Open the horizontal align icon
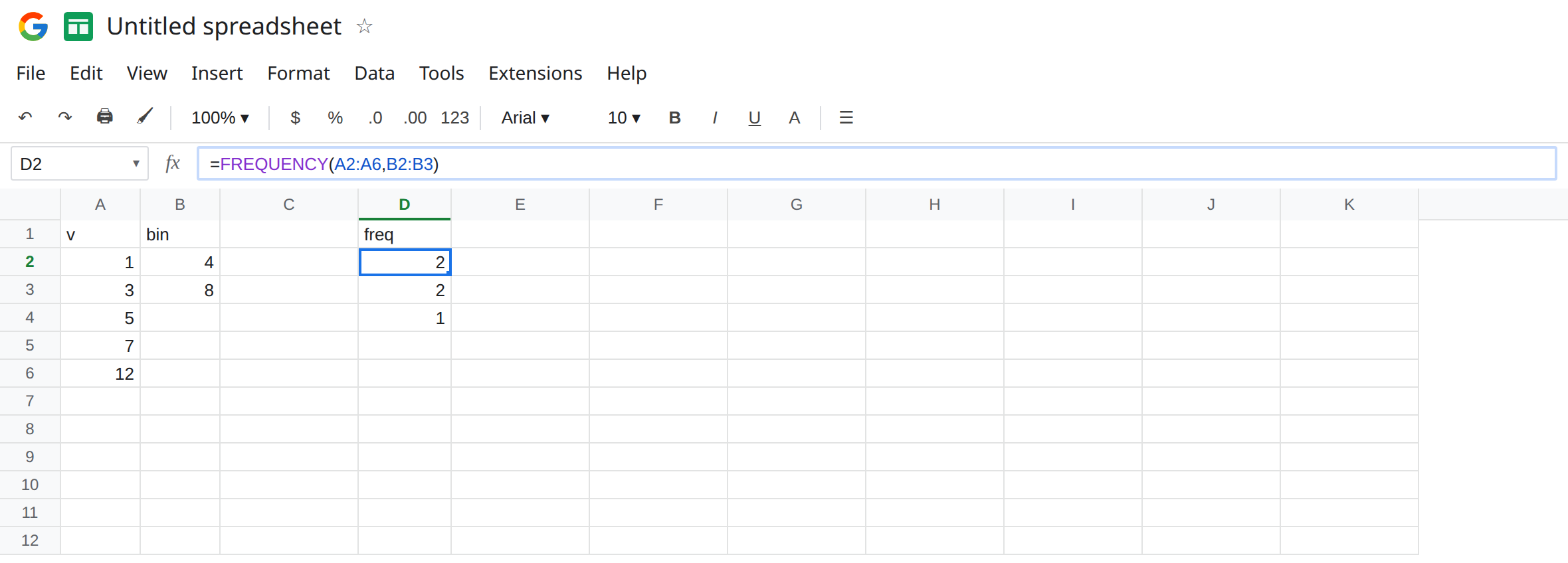The width and height of the screenshot is (1568, 563). 846,118
